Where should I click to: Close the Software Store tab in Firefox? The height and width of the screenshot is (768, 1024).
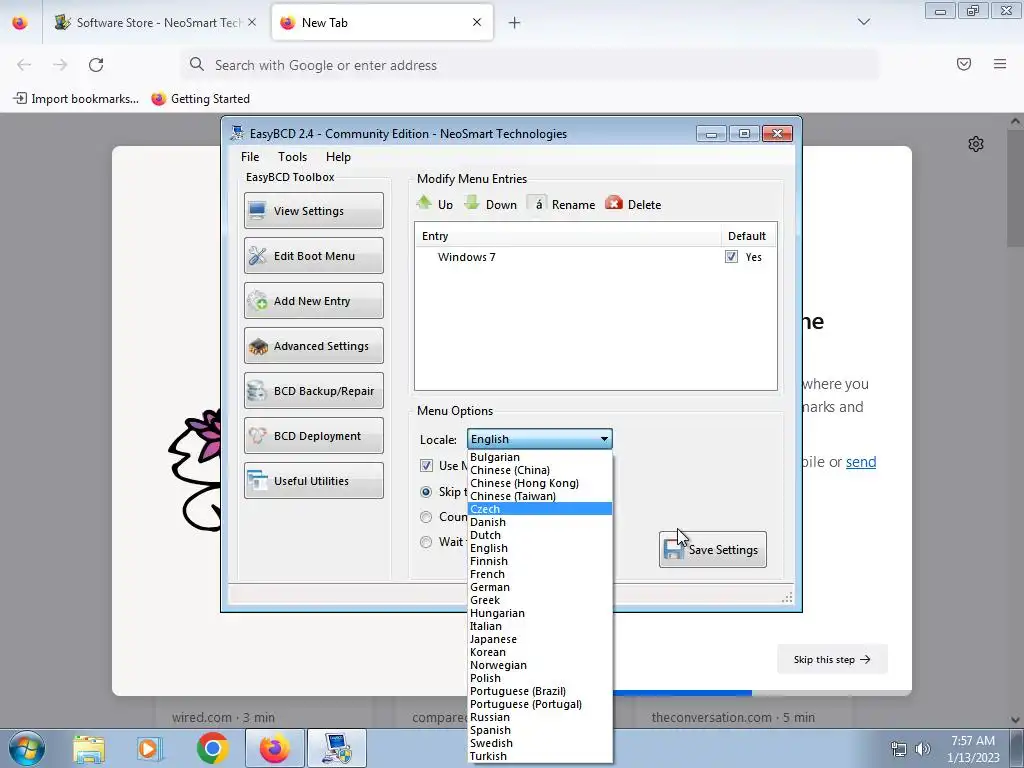tap(252, 22)
